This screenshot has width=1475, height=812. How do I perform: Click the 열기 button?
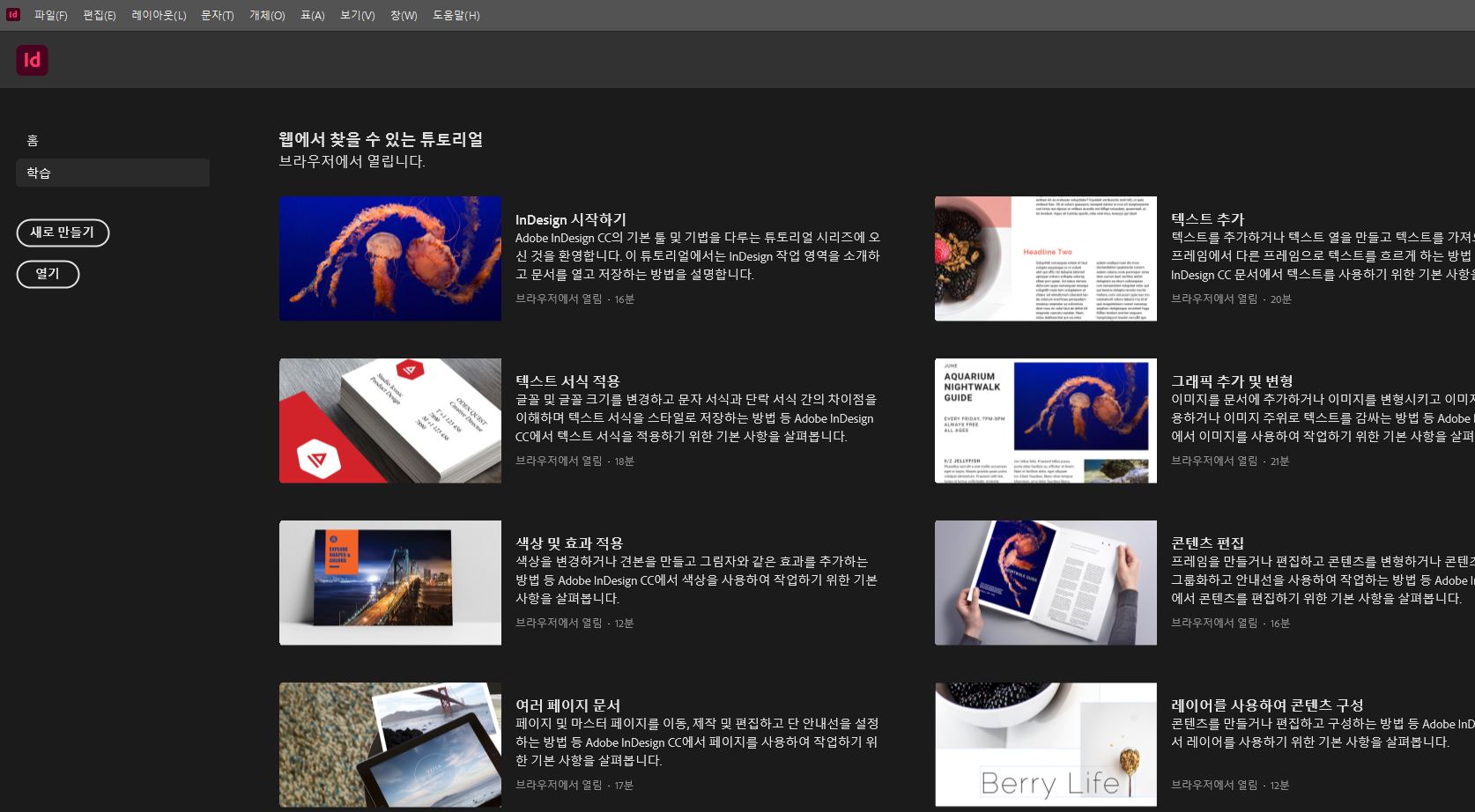tap(48, 274)
